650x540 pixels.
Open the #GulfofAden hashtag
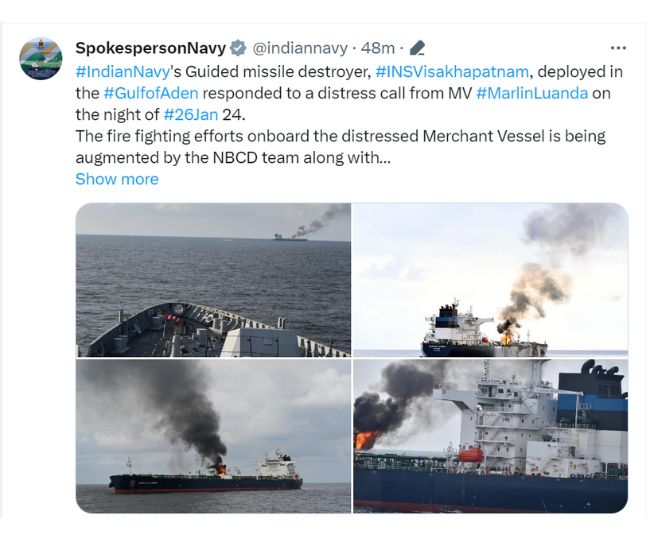[x=151, y=93]
